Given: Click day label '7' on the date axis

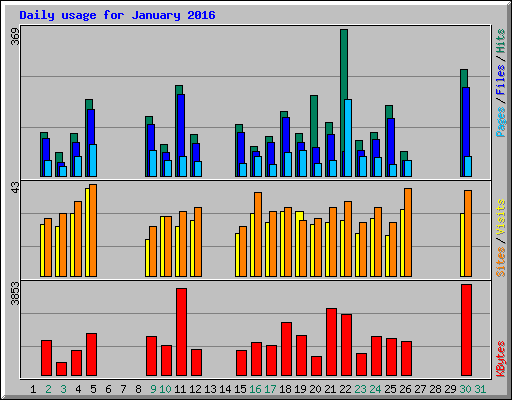Looking at the screenshot, I should coord(123,389).
